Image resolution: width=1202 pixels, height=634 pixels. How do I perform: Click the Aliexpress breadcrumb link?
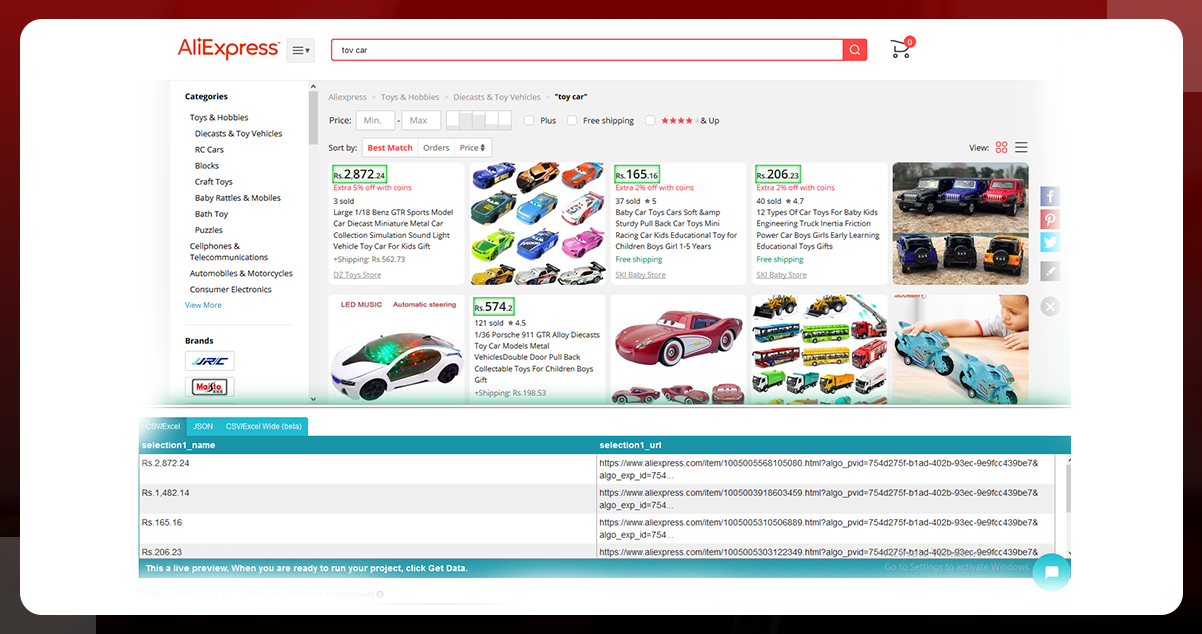[x=348, y=97]
